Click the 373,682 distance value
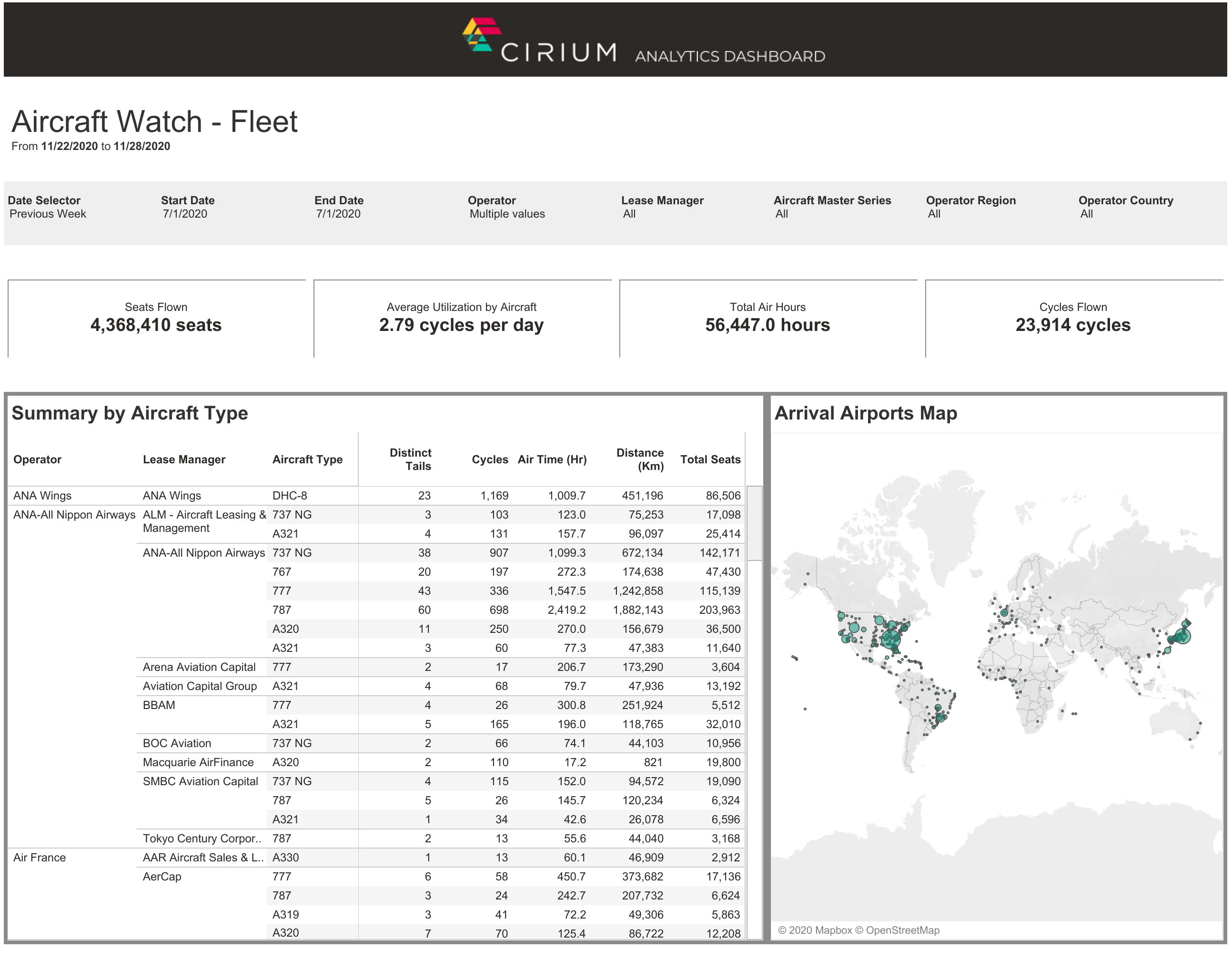The image size is (1232, 959). [643, 877]
